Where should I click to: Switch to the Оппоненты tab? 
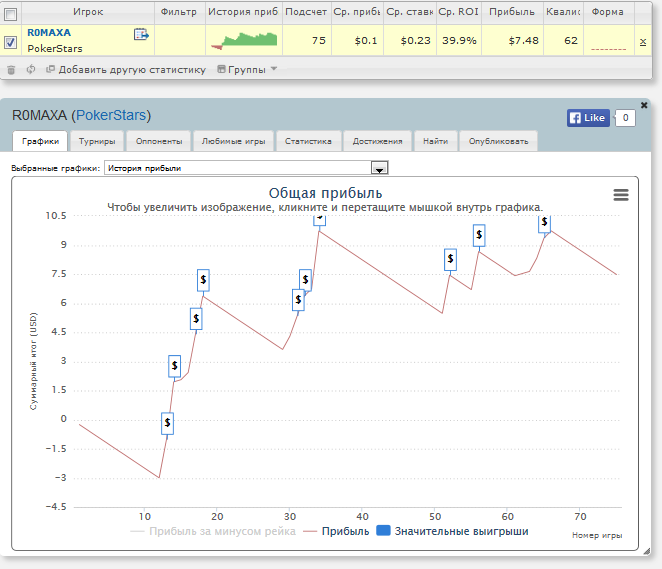click(x=159, y=141)
